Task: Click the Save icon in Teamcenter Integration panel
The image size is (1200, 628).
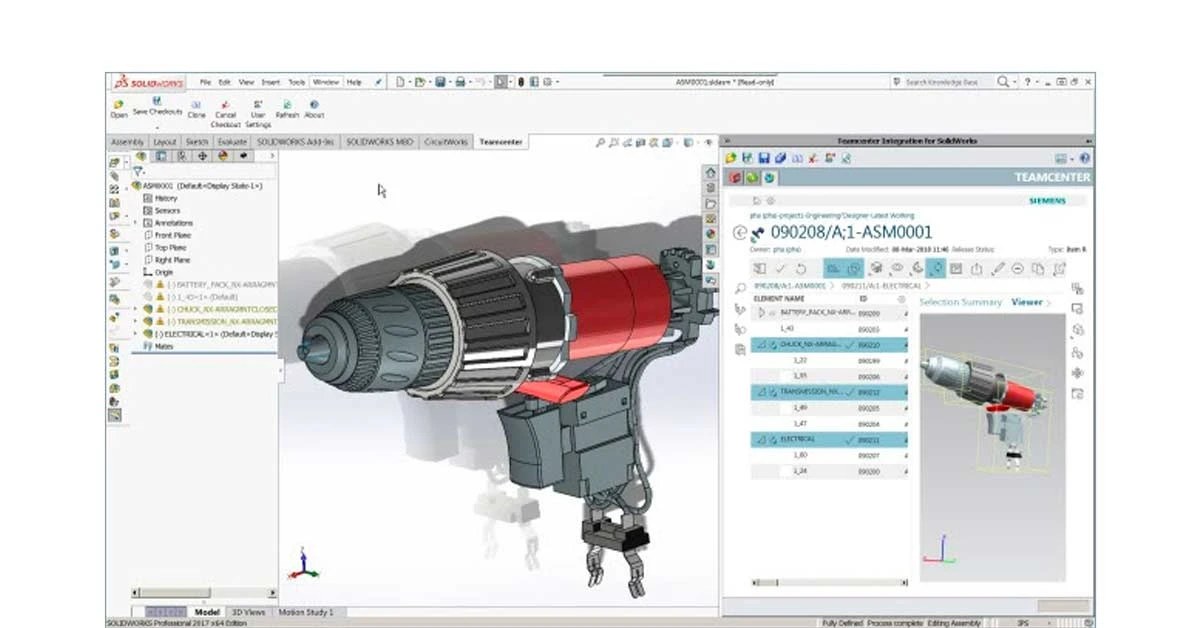Action: (x=763, y=157)
